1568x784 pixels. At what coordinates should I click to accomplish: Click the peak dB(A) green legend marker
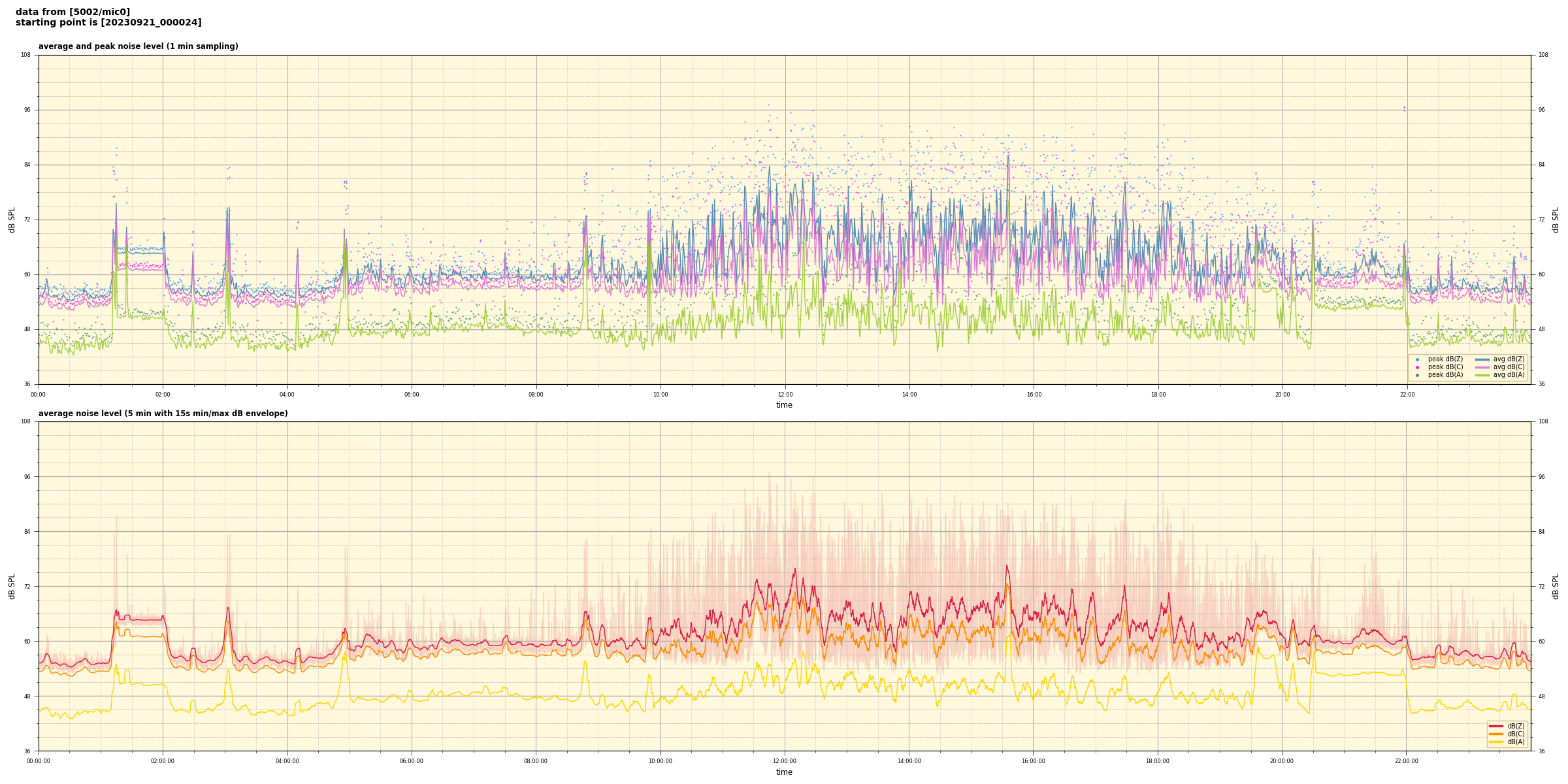pyautogui.click(x=1417, y=375)
